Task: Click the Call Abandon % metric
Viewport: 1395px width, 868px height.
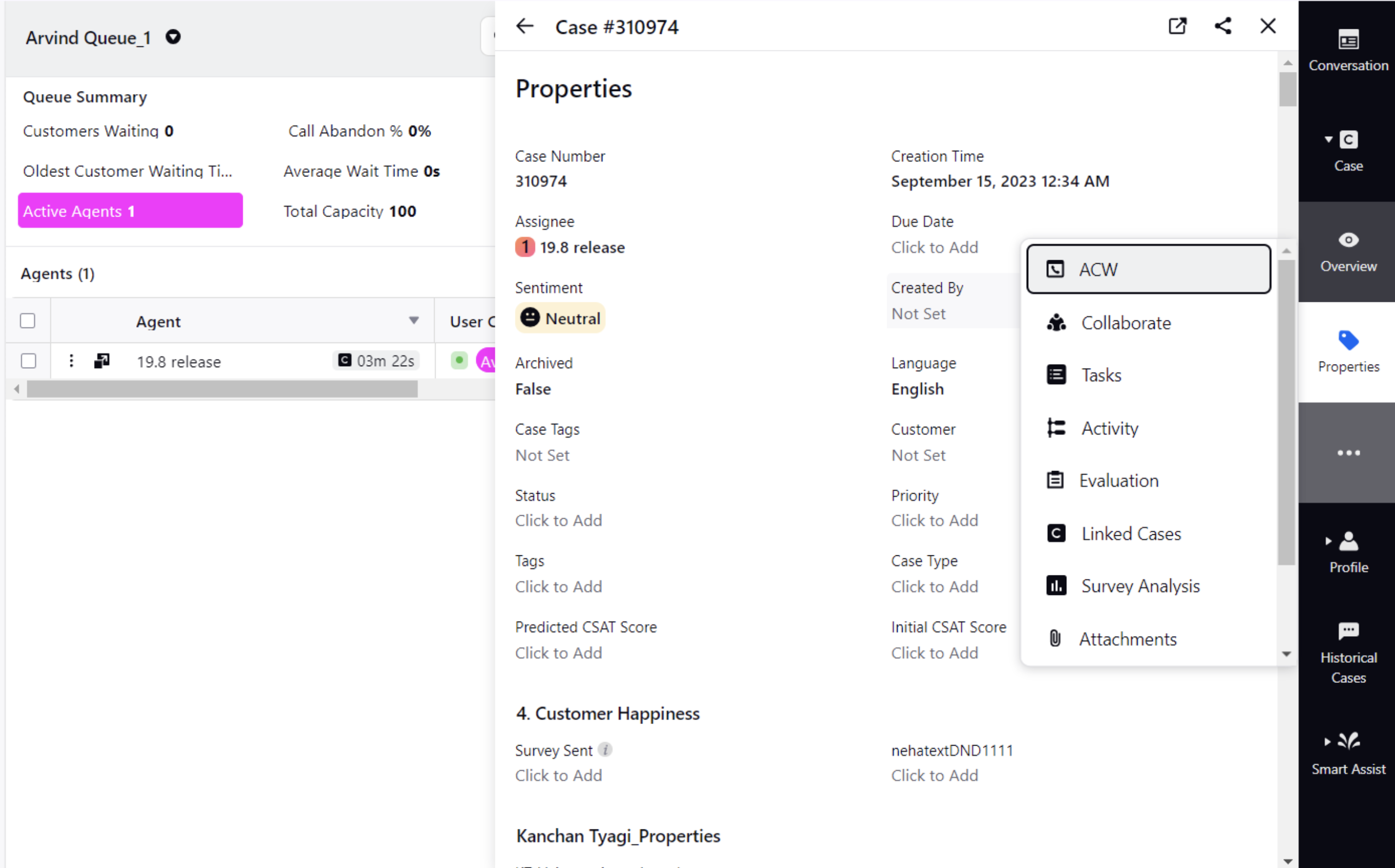Action: pyautogui.click(x=360, y=131)
